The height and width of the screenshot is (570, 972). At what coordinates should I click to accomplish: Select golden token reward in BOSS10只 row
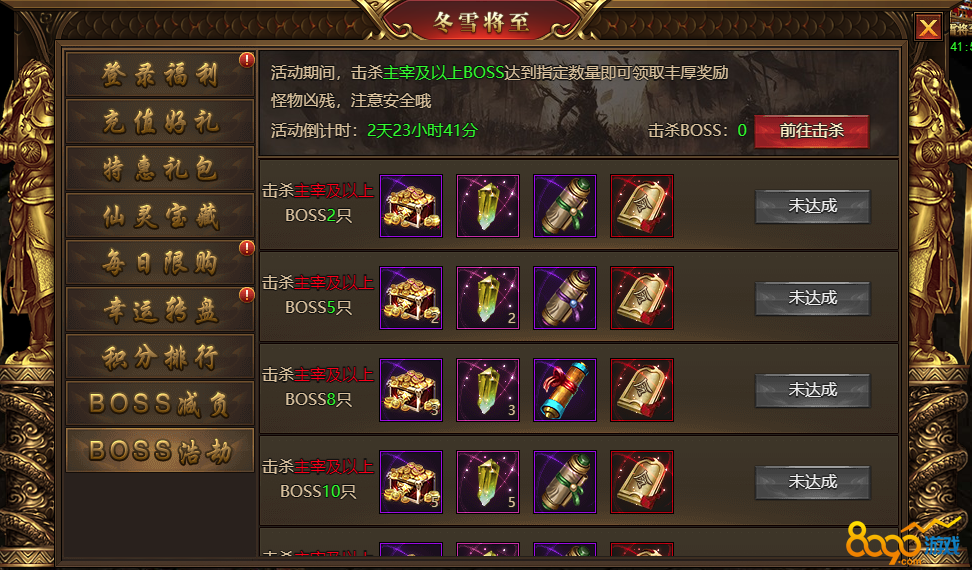(642, 482)
